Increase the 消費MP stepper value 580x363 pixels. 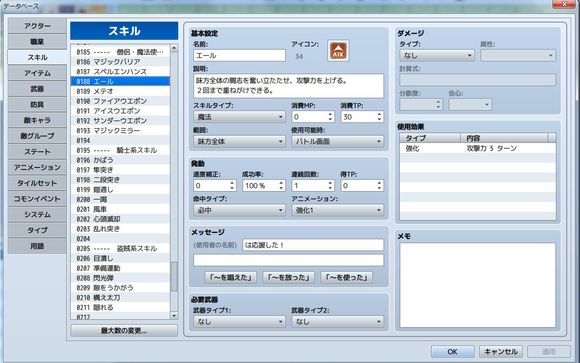[330, 114]
